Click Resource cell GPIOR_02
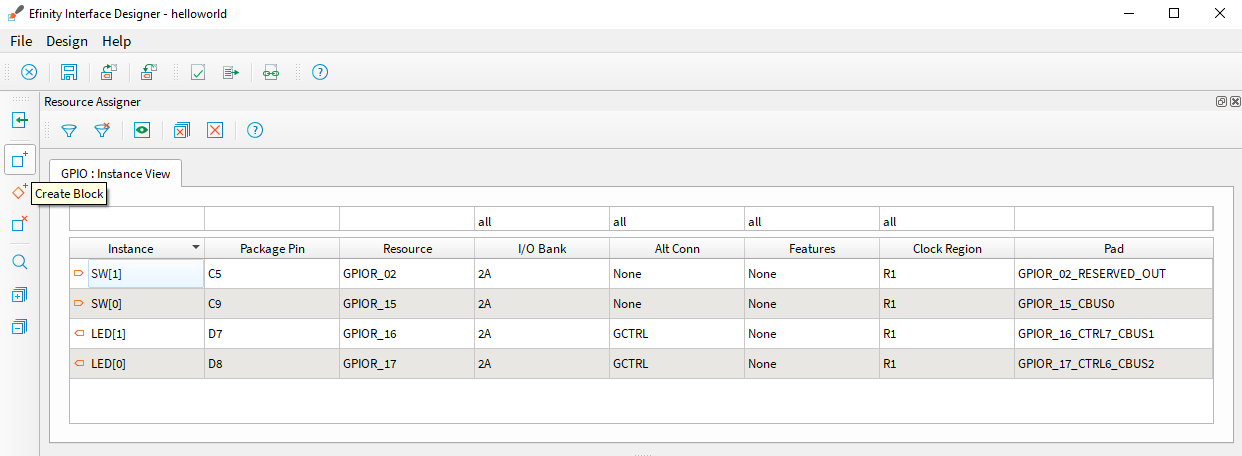 (x=407, y=273)
